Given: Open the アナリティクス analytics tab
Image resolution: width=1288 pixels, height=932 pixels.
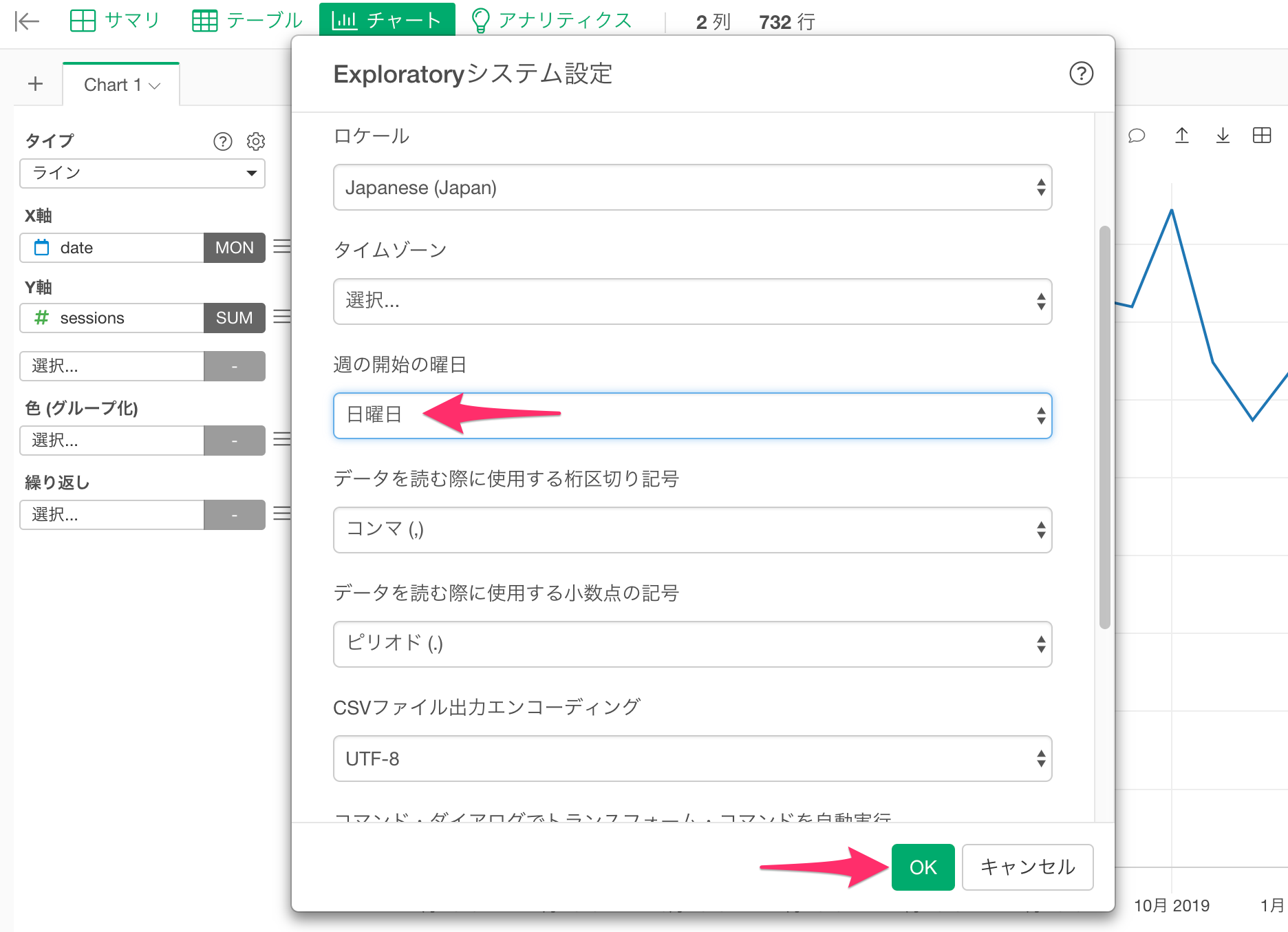Looking at the screenshot, I should pos(551,21).
